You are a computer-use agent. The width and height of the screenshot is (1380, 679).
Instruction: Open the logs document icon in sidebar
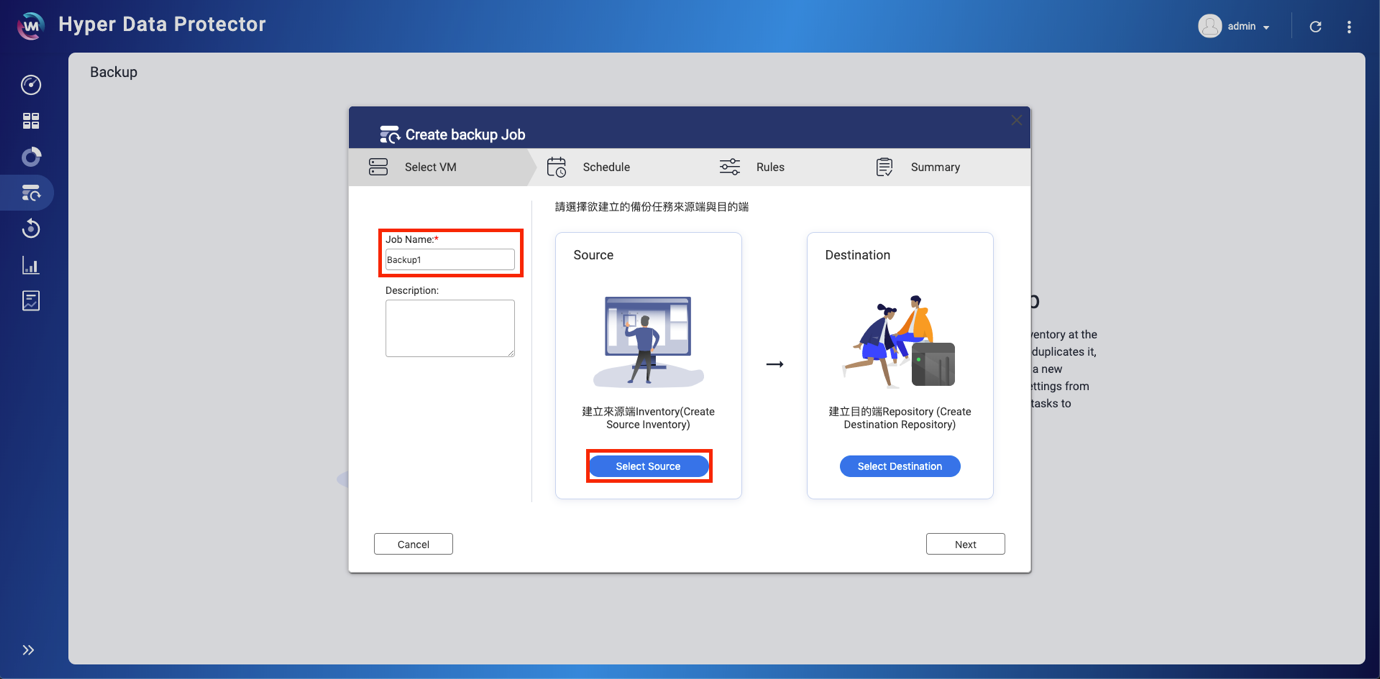click(31, 301)
